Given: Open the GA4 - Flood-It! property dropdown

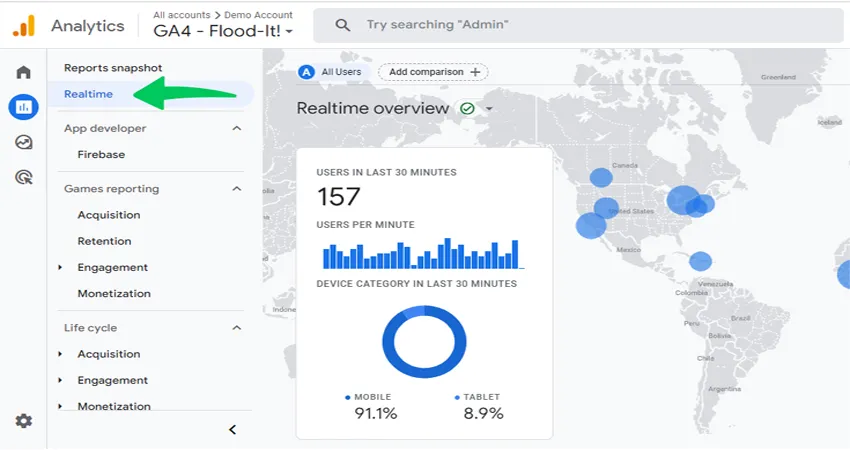Looking at the screenshot, I should tap(223, 31).
